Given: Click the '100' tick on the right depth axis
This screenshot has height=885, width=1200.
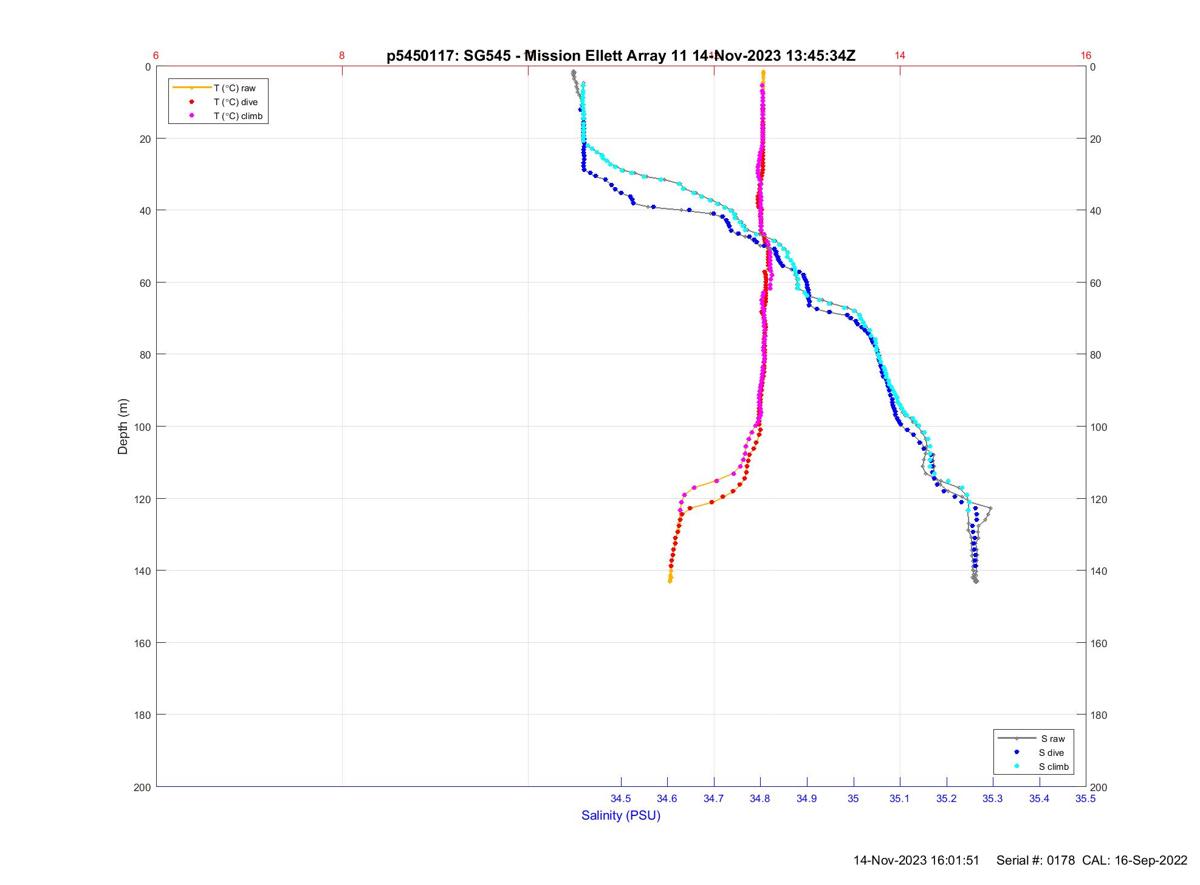Looking at the screenshot, I should tap(1100, 427).
